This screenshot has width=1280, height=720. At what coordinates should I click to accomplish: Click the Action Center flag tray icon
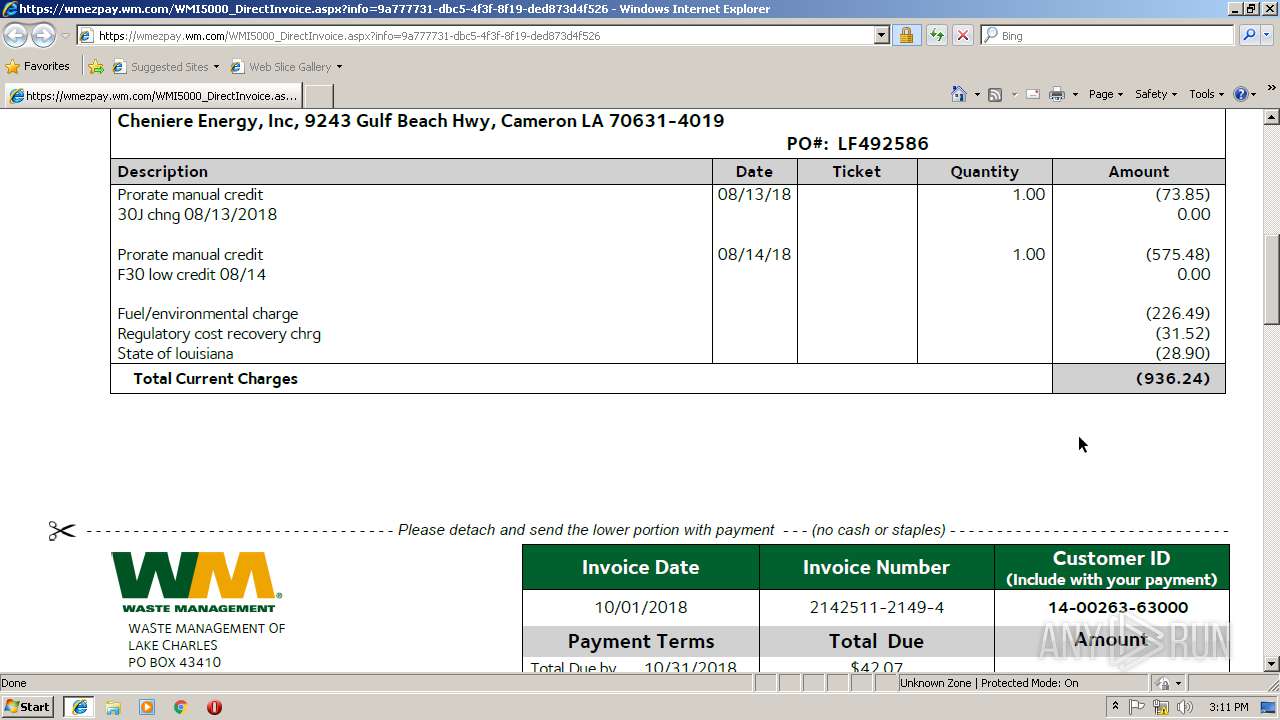coord(1137,707)
